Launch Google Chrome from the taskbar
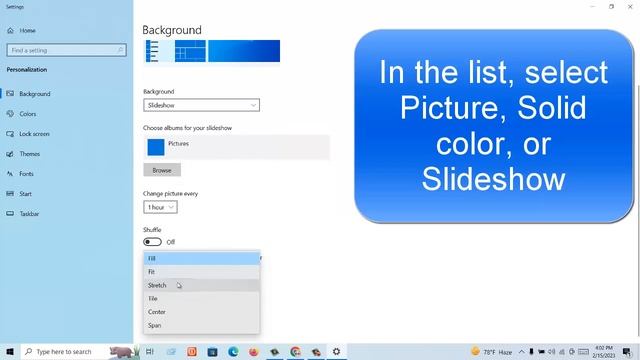This screenshot has height=360, width=640. [296, 351]
